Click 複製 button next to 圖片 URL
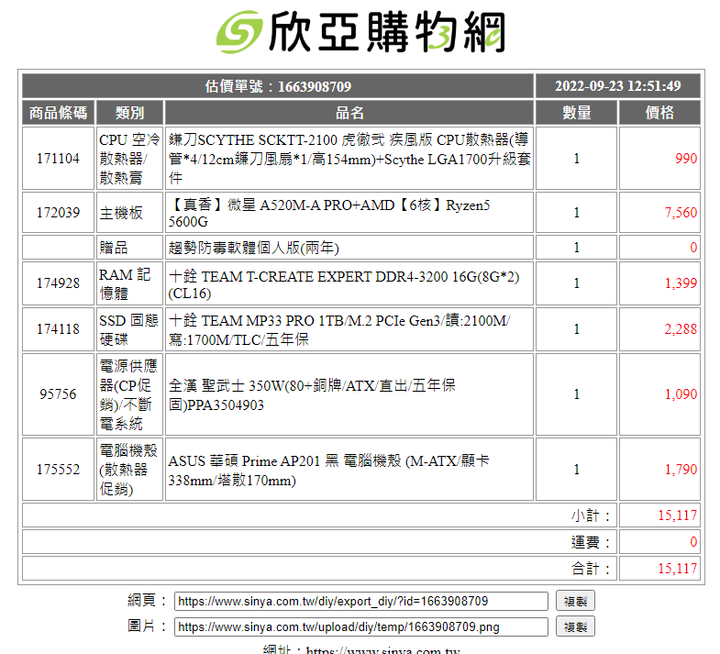The image size is (720, 654). (575, 626)
